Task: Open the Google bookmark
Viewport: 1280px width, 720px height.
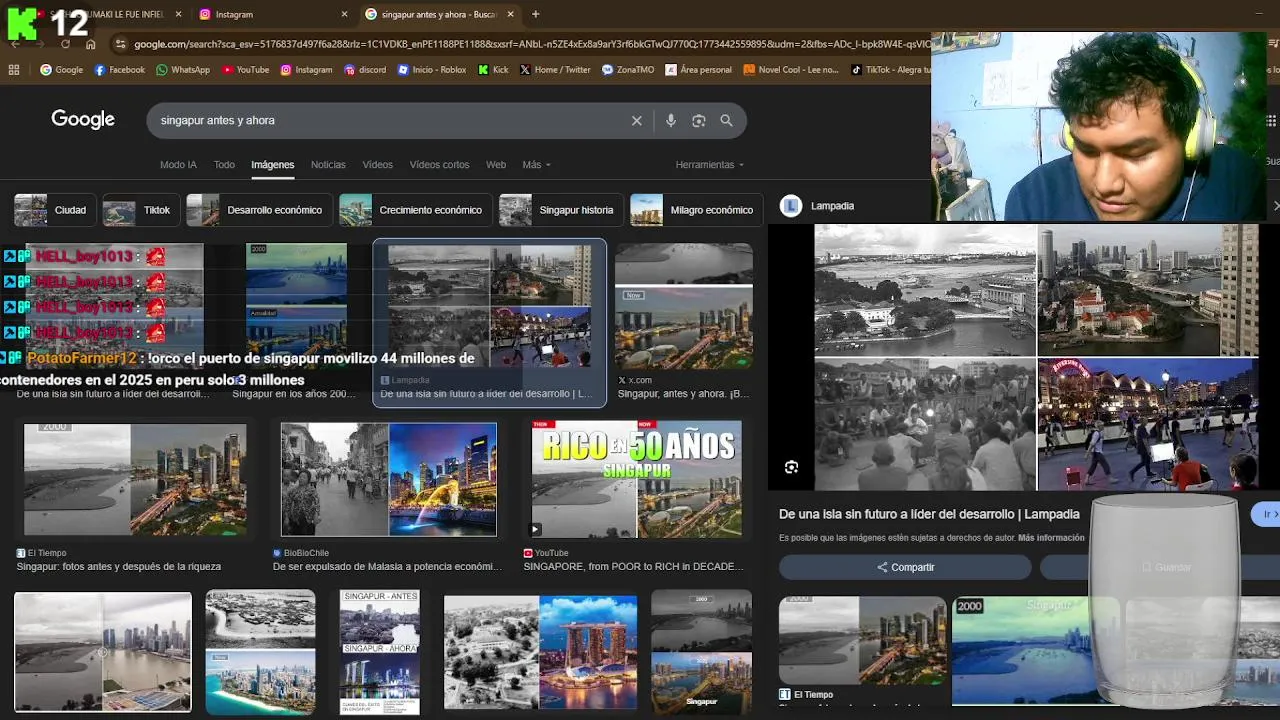Action: click(61, 70)
